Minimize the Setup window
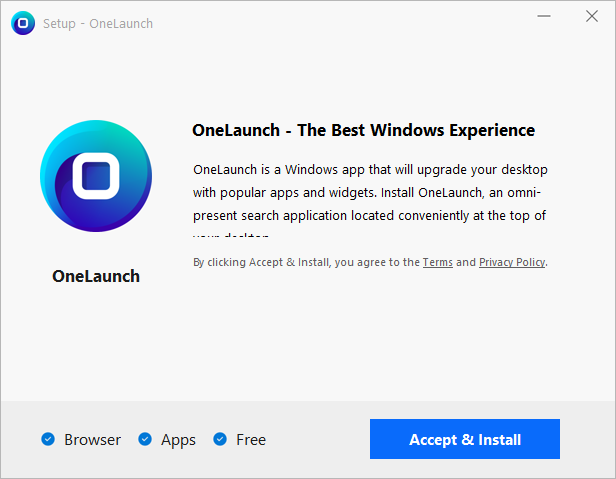Image resolution: width=616 pixels, height=479 pixels. 545,17
